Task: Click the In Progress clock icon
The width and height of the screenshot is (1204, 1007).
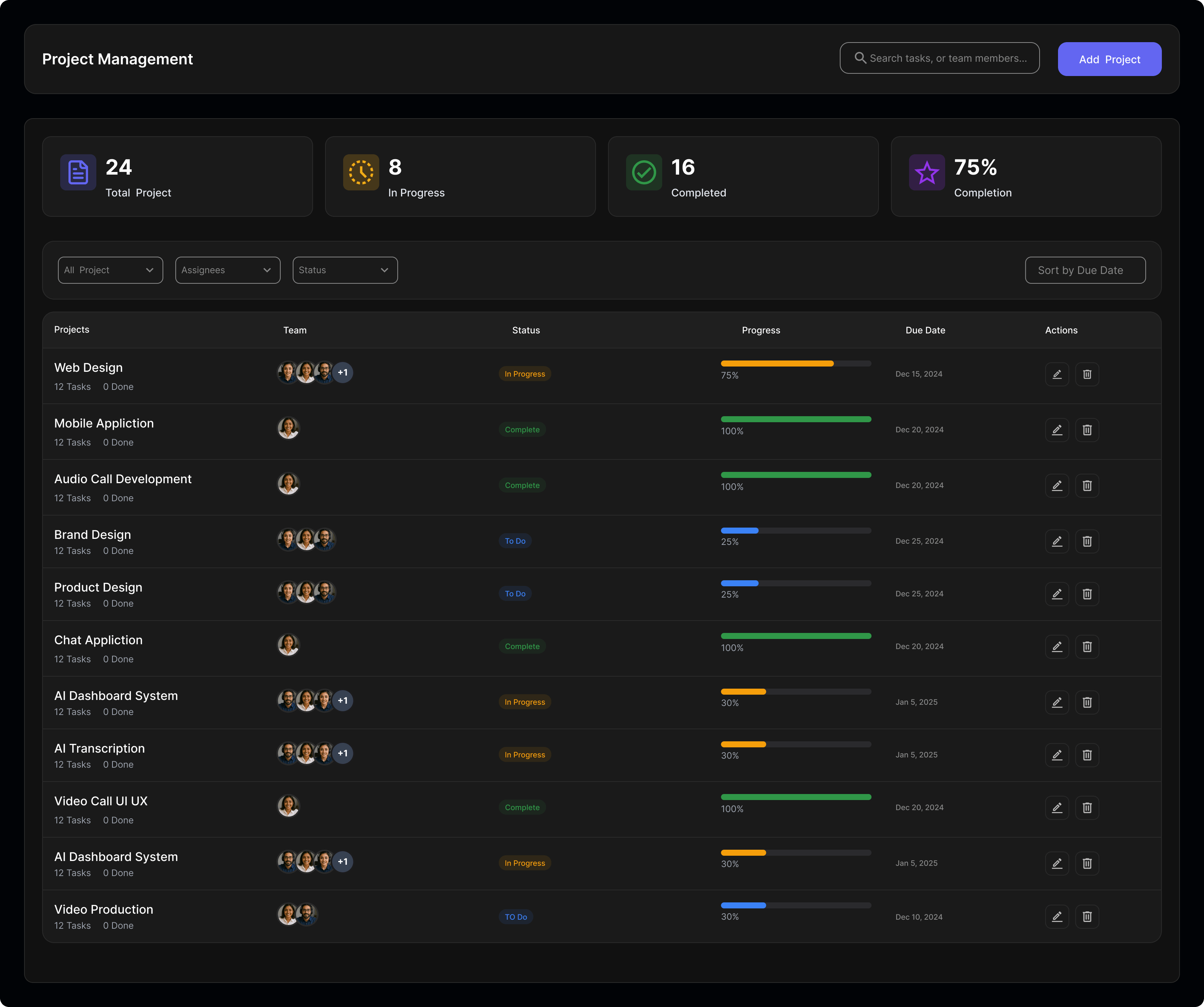Action: [360, 172]
